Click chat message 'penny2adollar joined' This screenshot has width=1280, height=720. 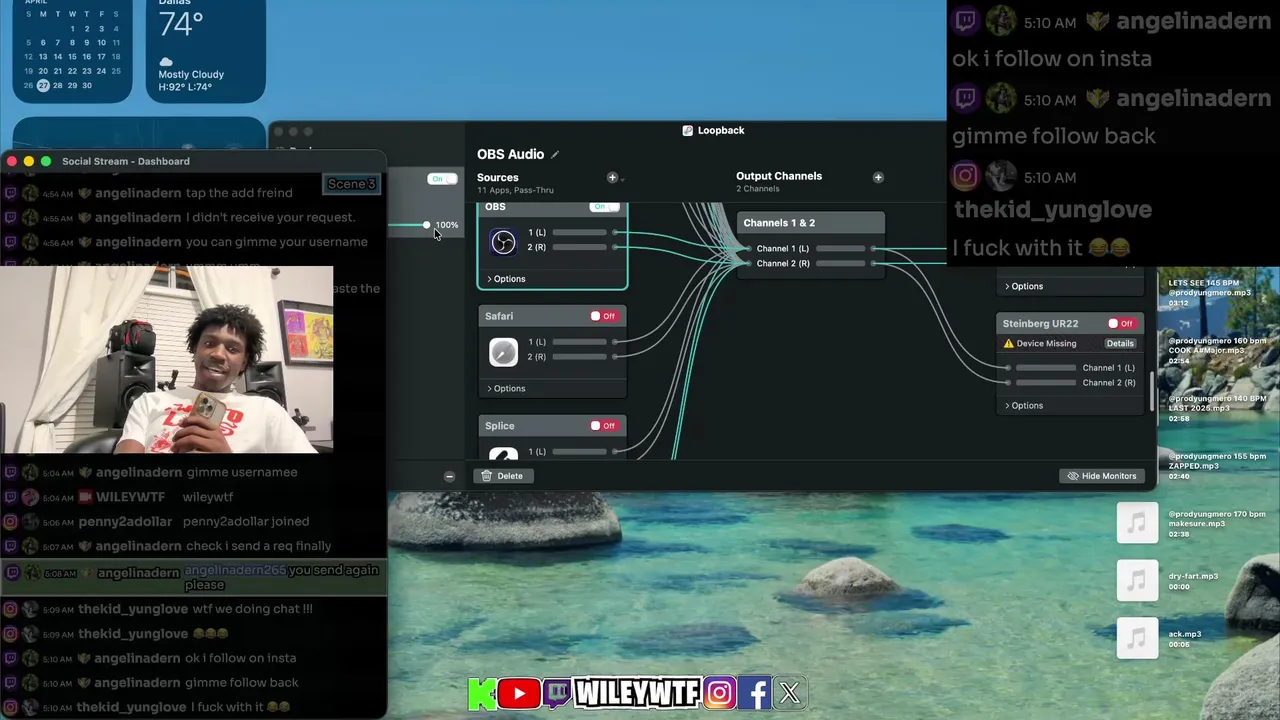click(x=246, y=521)
